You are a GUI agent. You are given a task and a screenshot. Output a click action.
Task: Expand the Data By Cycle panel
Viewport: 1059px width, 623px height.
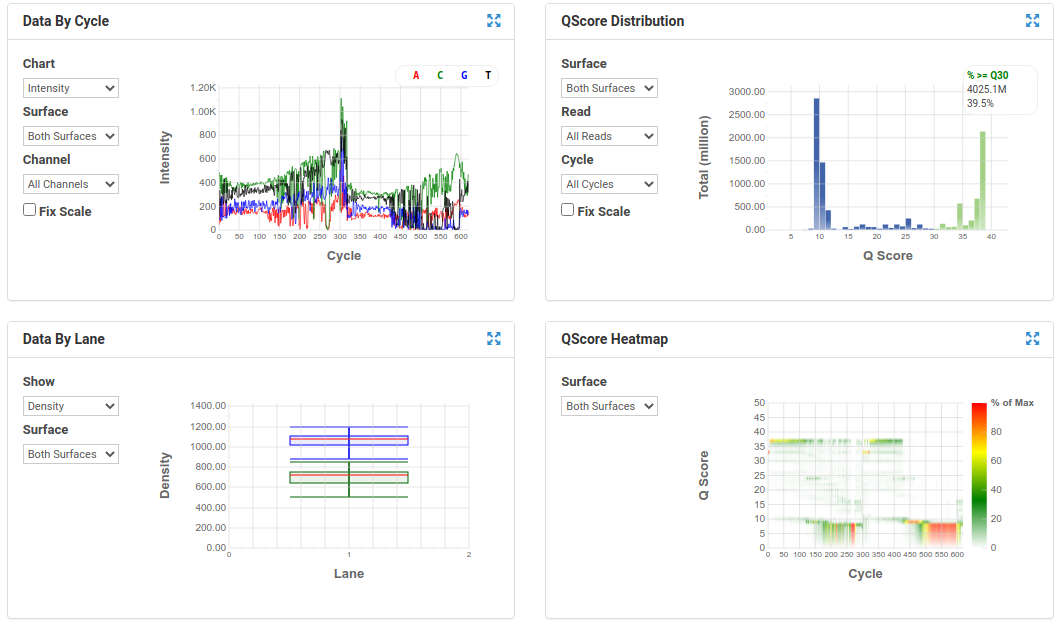click(x=493, y=21)
